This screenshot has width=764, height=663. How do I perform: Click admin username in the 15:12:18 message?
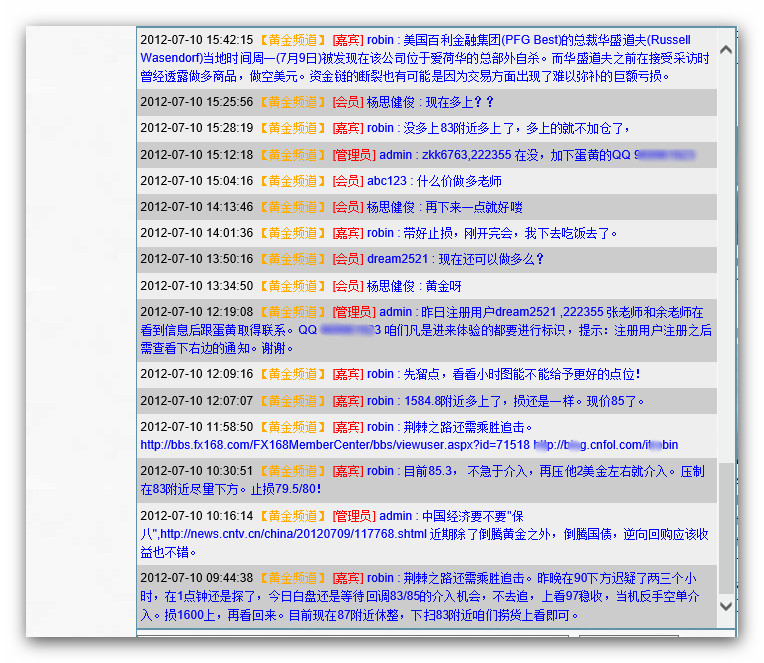[x=395, y=155]
